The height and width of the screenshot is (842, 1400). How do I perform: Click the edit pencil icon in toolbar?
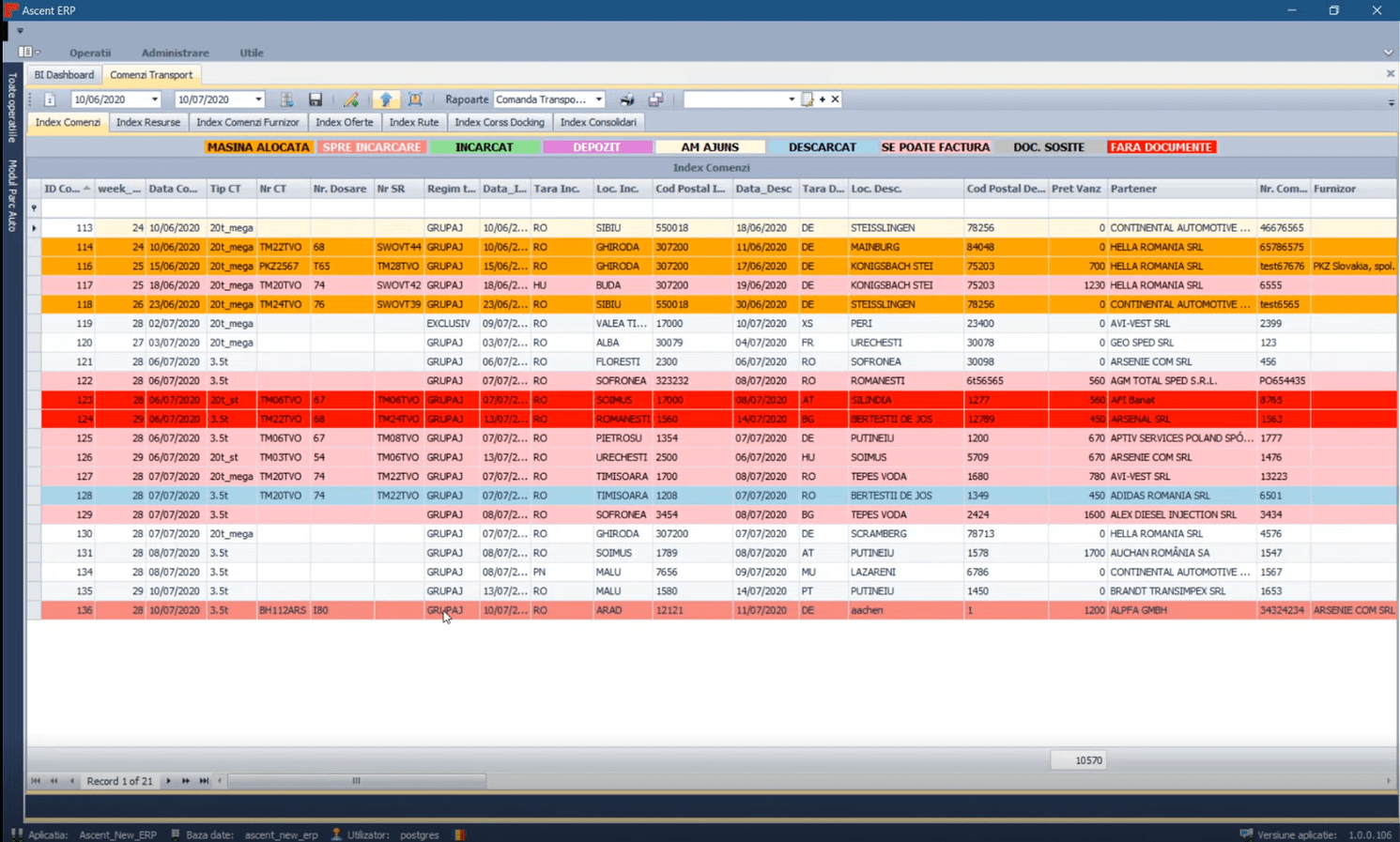click(x=351, y=100)
